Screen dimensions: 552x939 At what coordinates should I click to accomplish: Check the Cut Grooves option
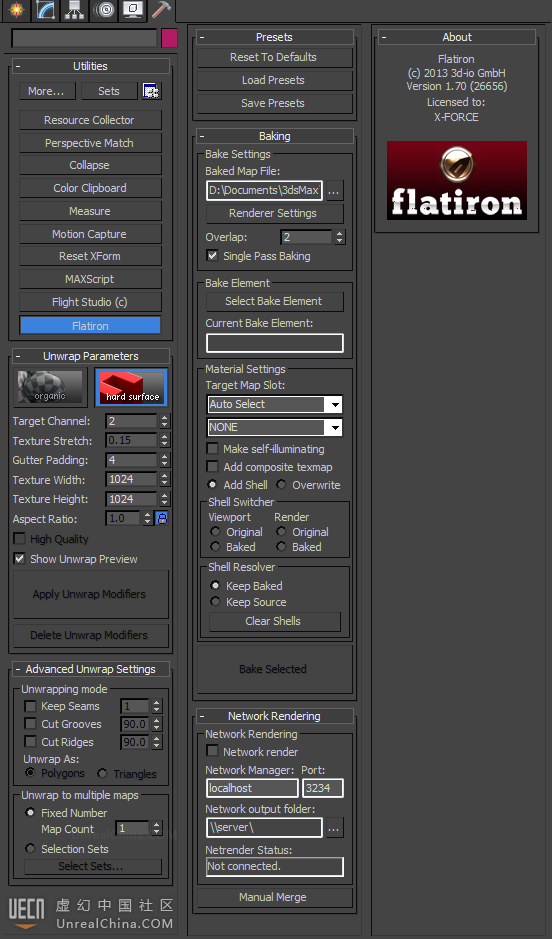(x=30, y=723)
